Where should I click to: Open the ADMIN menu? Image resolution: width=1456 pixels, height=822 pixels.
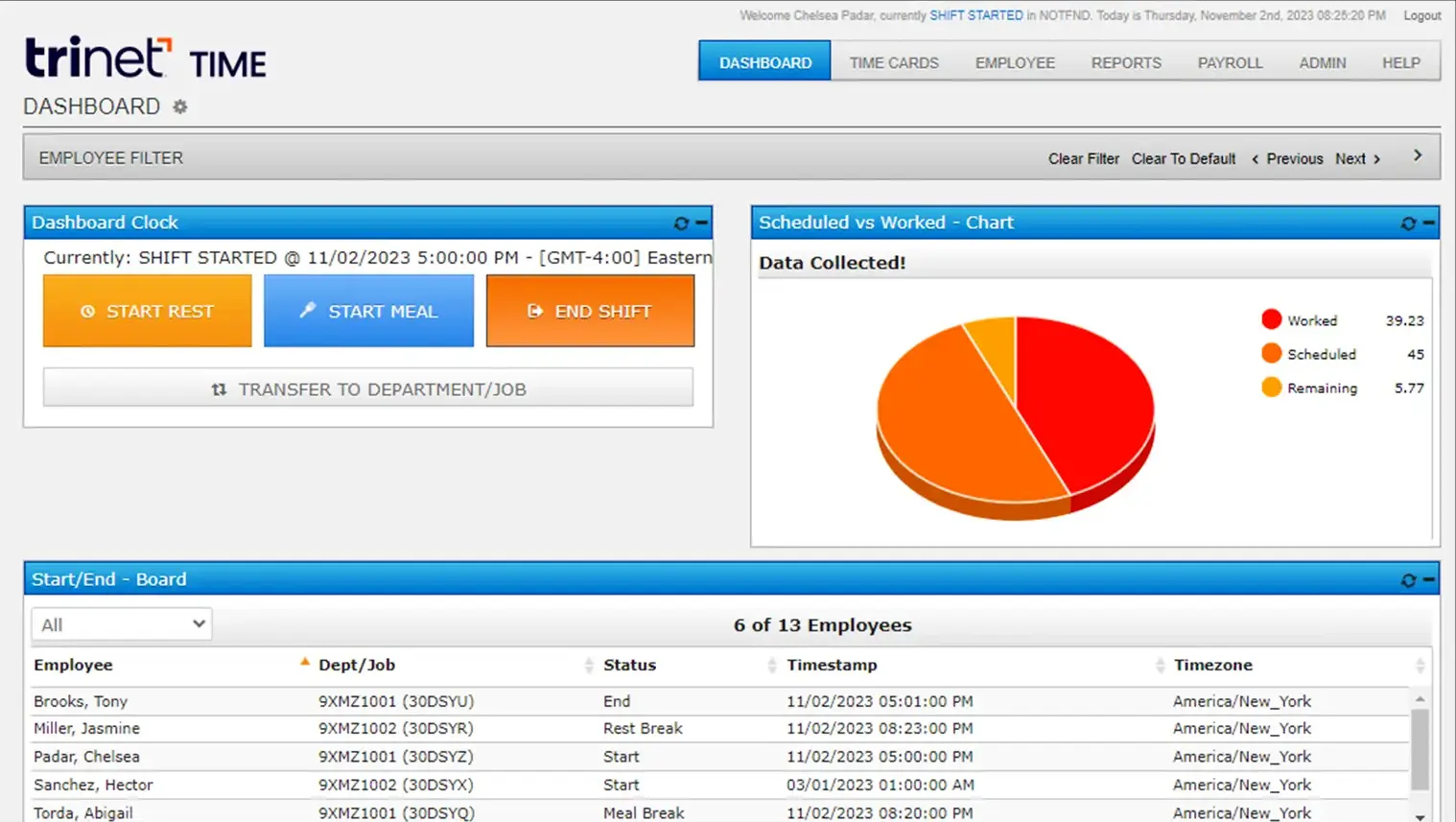[x=1322, y=61]
